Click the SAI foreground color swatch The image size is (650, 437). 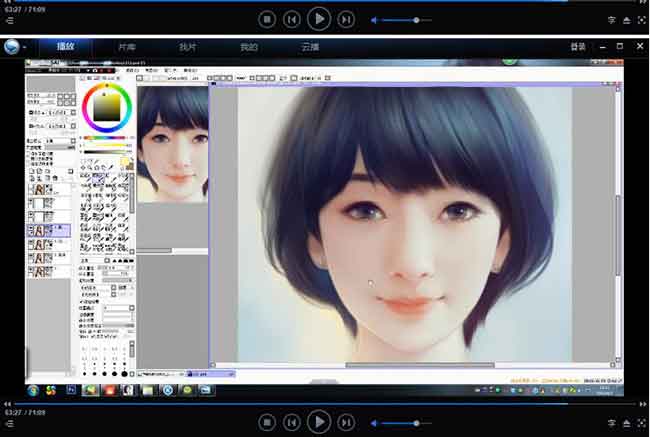124,161
